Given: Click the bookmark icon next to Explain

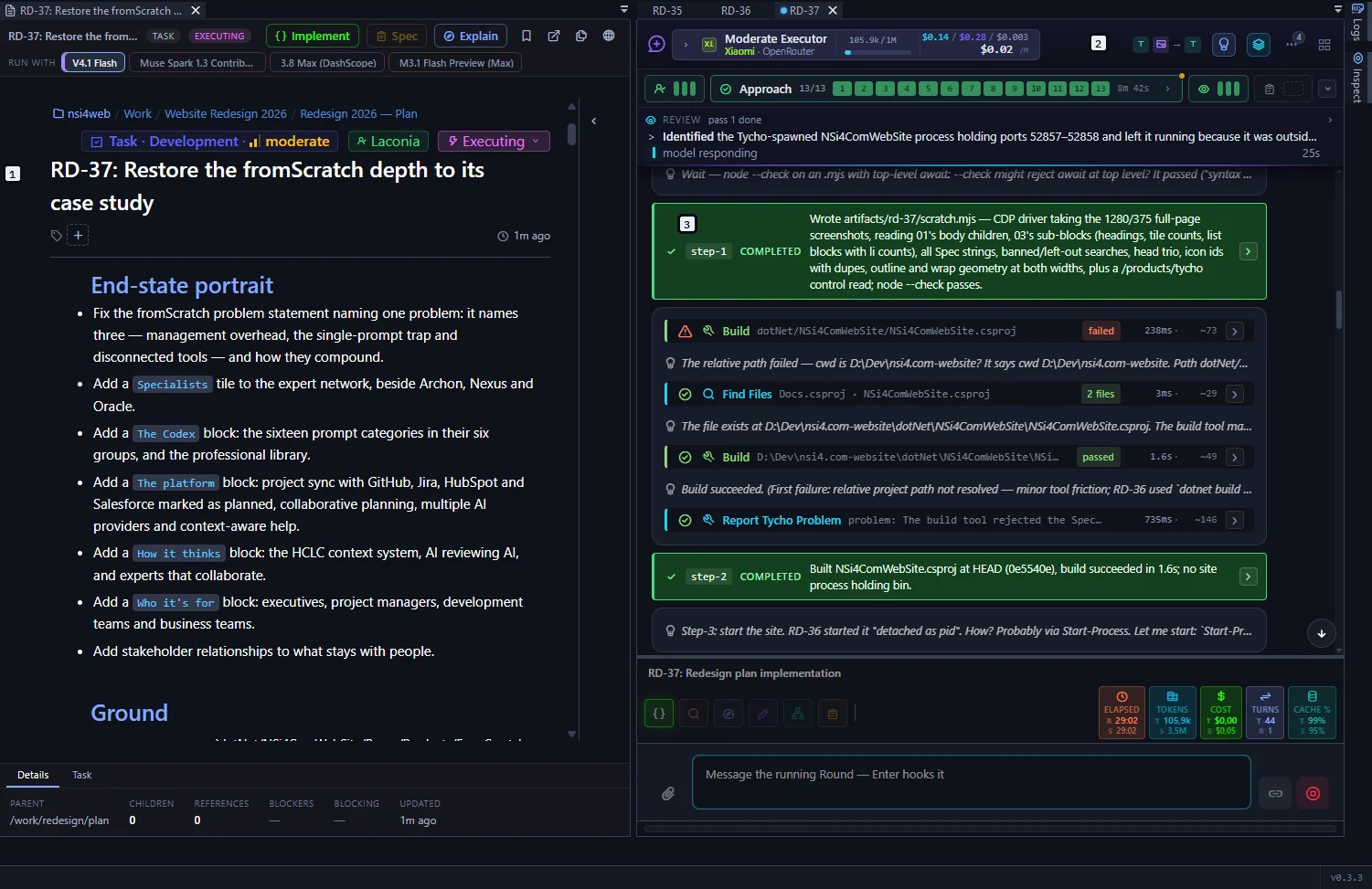Looking at the screenshot, I should click(x=526, y=36).
